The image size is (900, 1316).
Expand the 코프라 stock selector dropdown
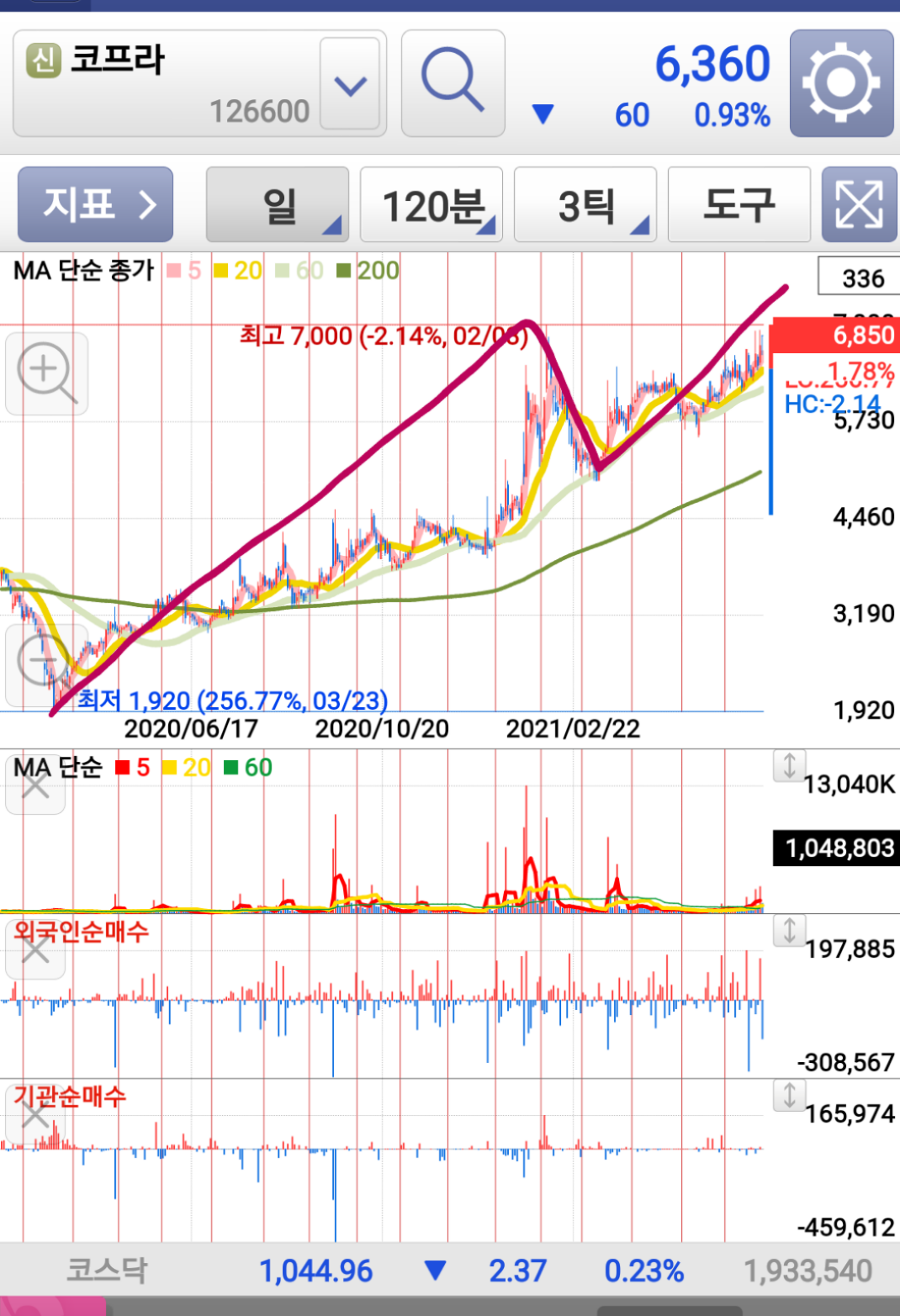[350, 83]
